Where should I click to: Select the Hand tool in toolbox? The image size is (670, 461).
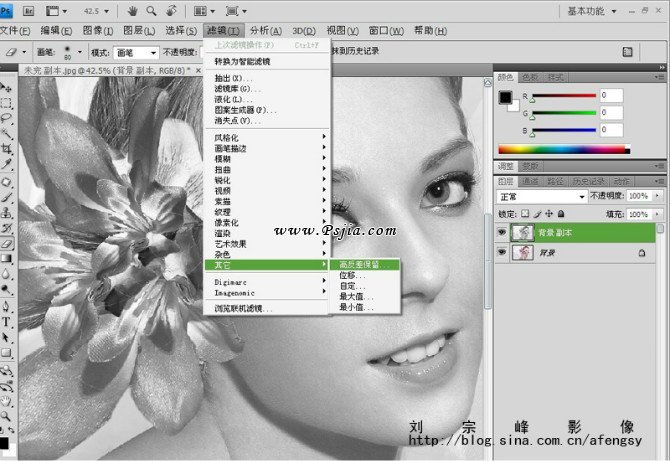(6, 401)
